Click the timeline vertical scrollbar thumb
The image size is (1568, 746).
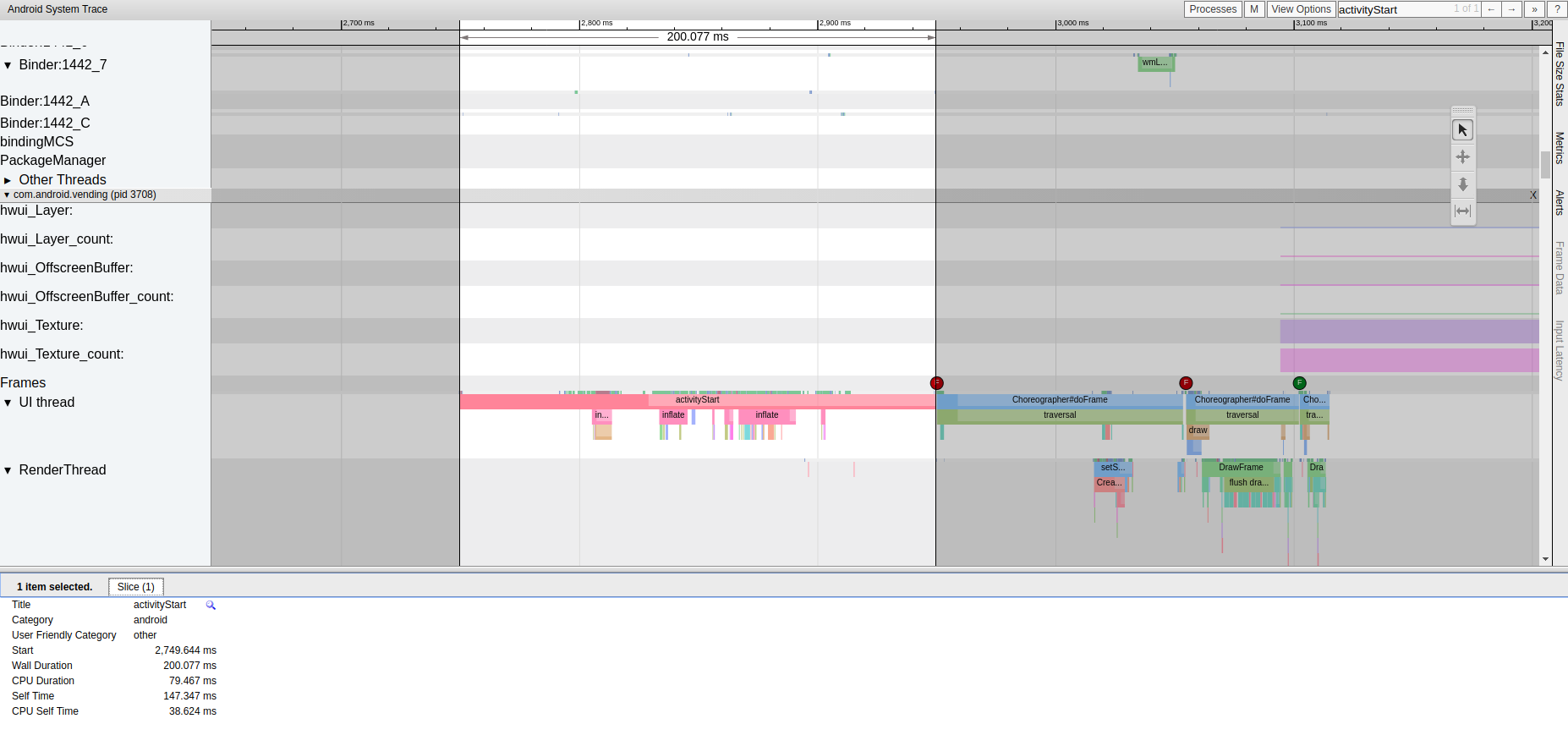1545,165
